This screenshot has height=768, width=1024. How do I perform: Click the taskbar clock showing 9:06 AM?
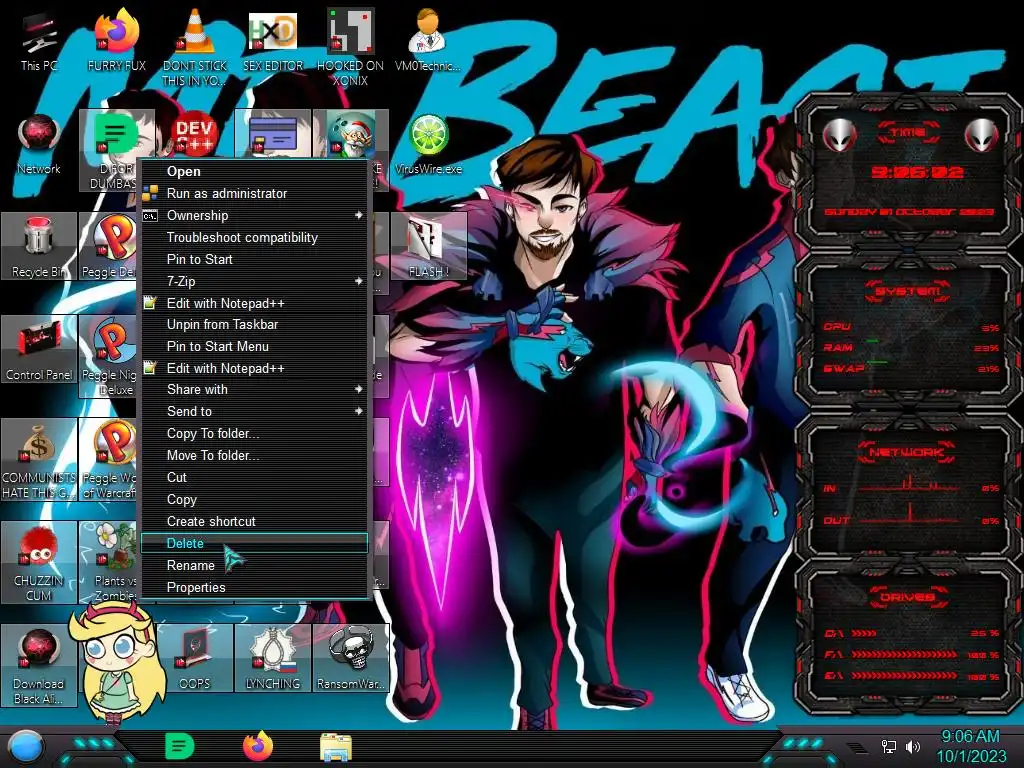pos(970,746)
